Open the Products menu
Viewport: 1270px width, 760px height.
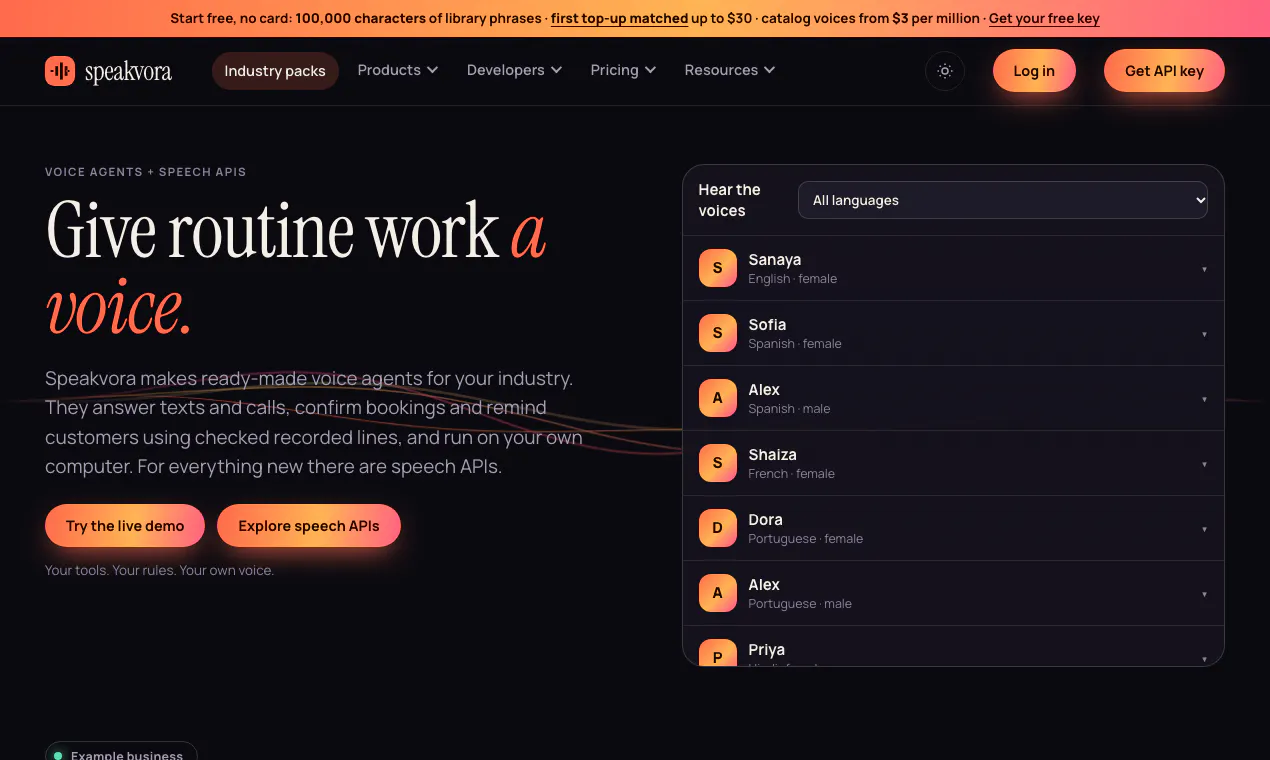coord(398,70)
